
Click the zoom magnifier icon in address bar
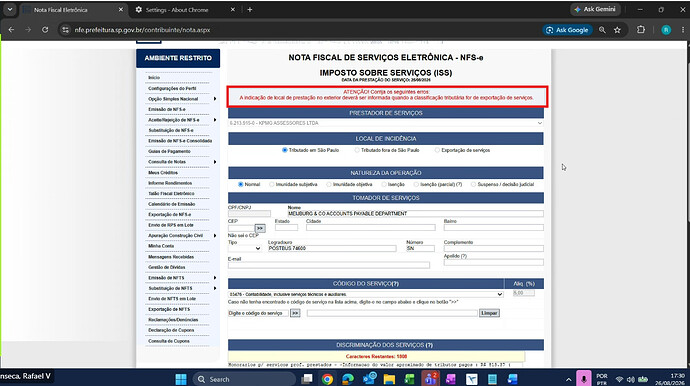tap(602, 30)
